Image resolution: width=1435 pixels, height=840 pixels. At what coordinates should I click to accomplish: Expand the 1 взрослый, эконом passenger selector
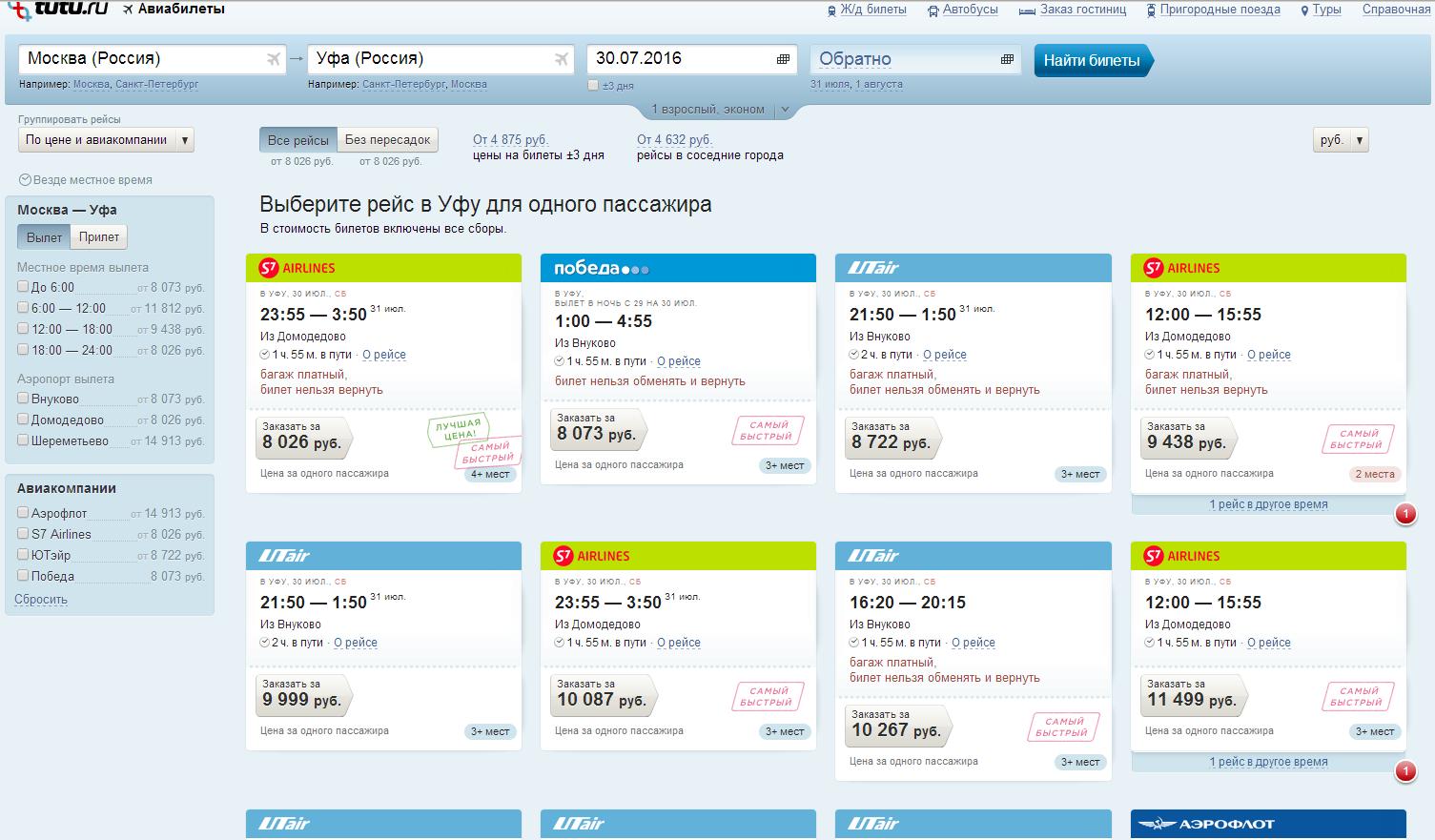pyautogui.click(x=720, y=110)
